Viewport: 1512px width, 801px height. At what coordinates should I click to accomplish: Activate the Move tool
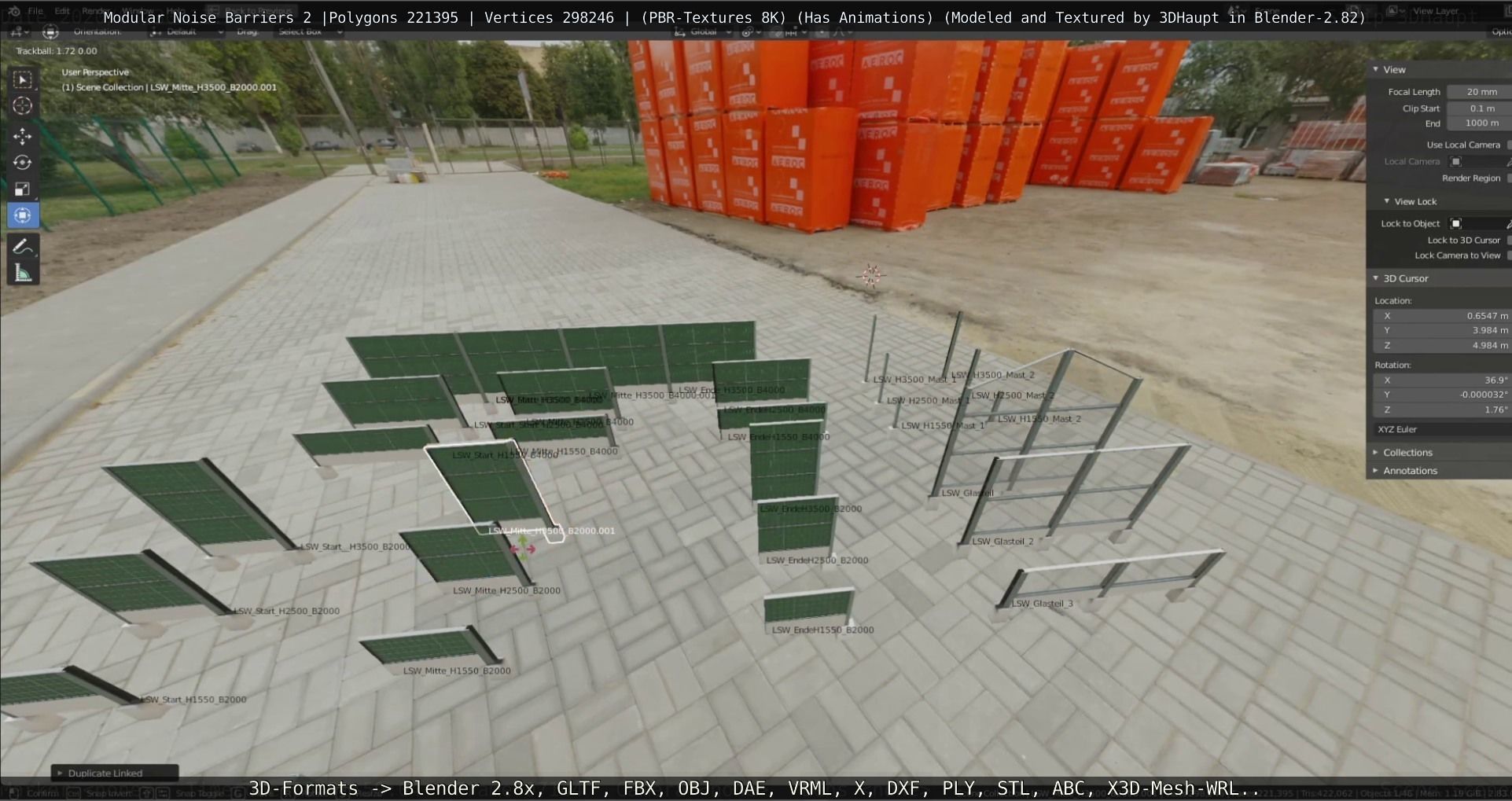(x=22, y=136)
